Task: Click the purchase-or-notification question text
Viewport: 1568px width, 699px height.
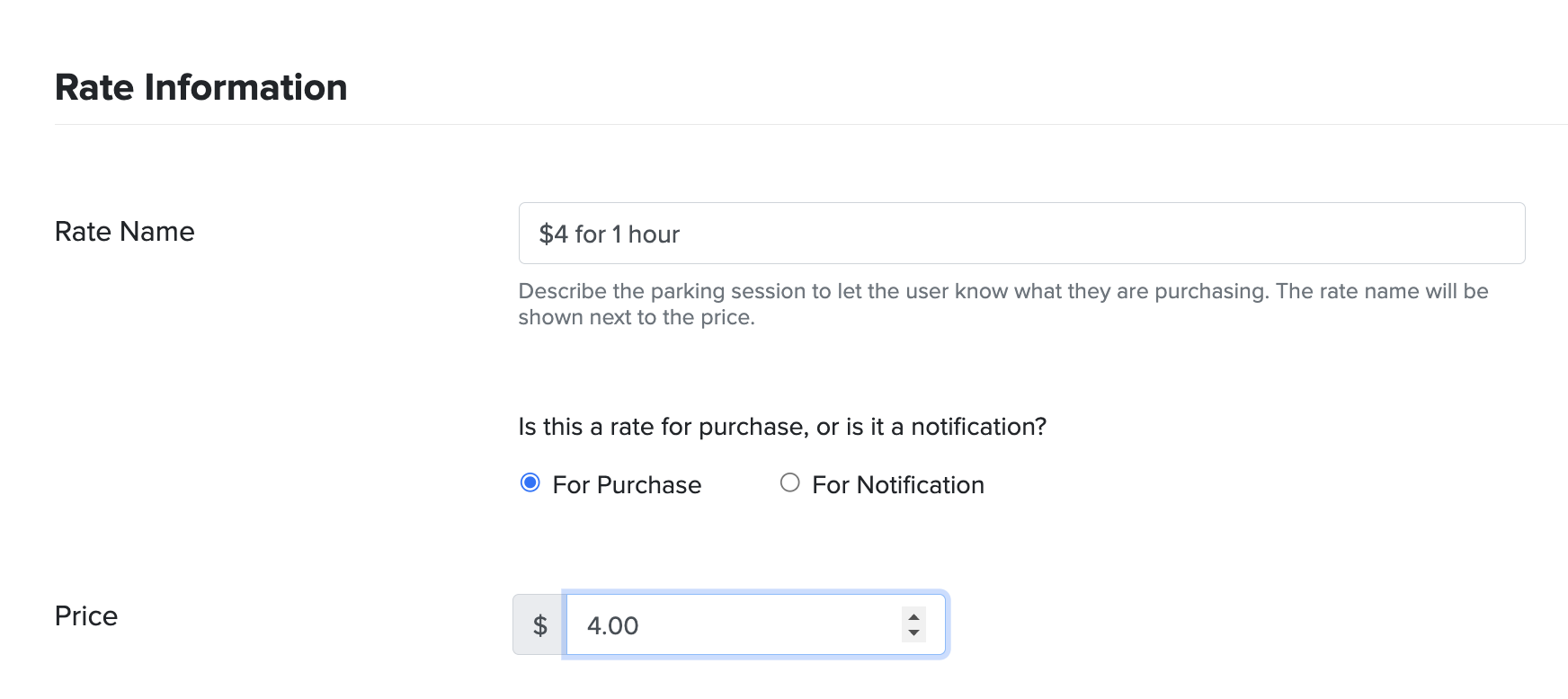Action: [x=782, y=426]
